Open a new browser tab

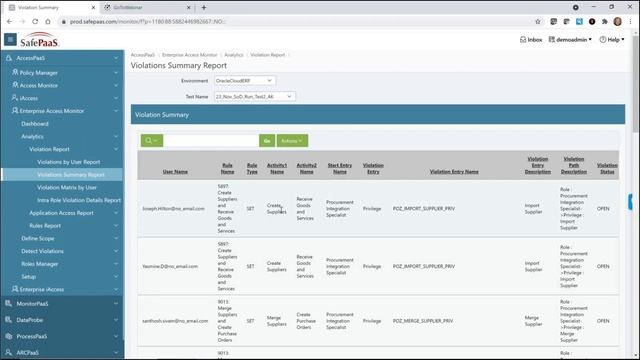click(204, 7)
